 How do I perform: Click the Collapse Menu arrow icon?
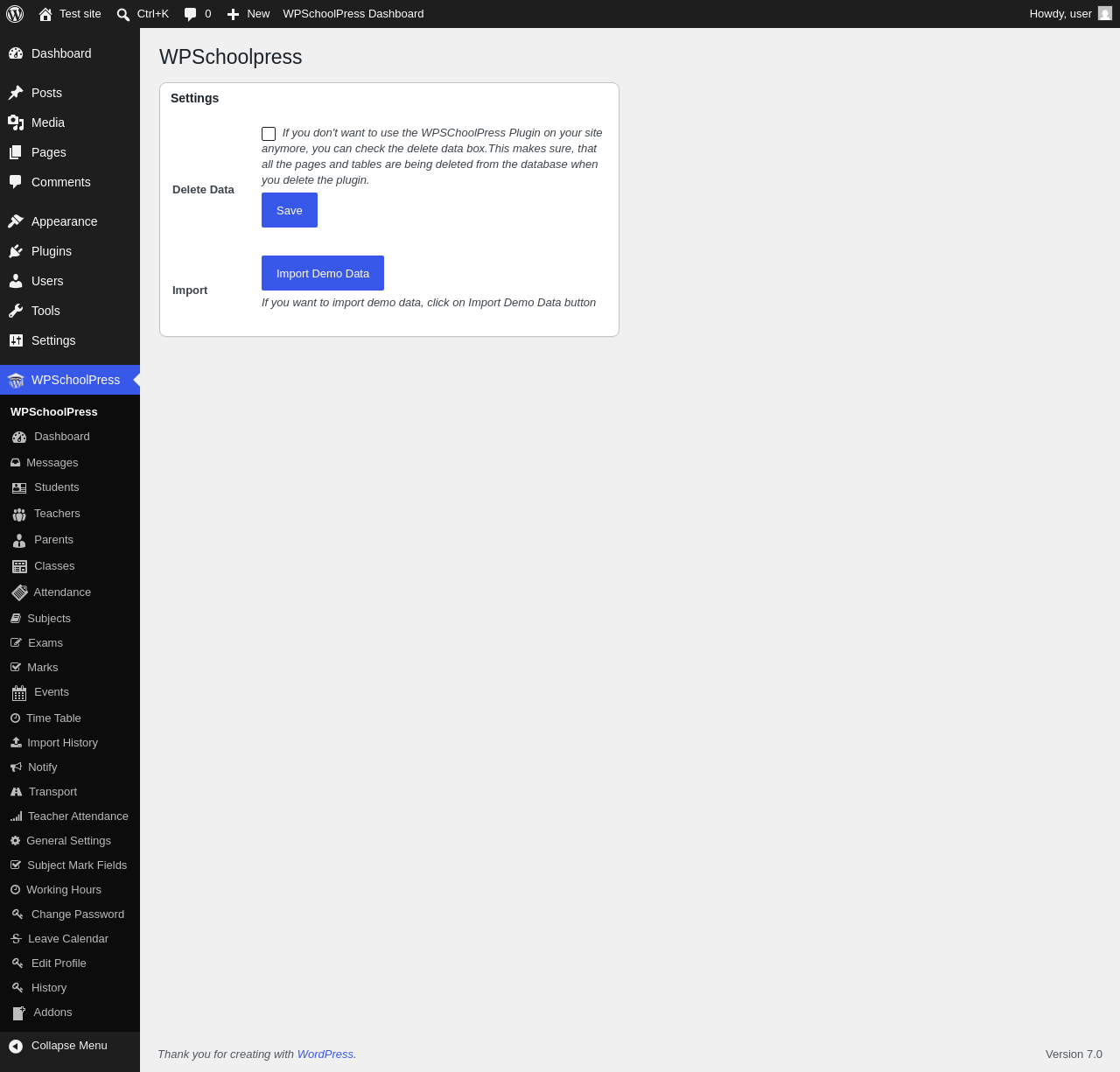(16, 1046)
